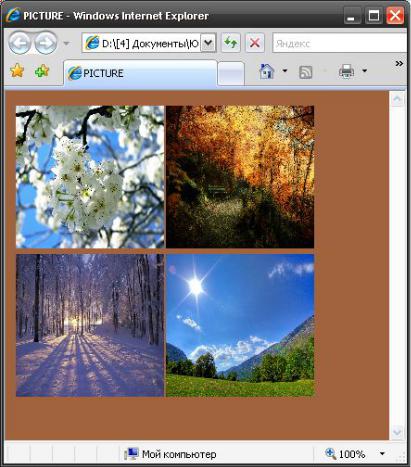Select the PICTURE tab
Screen dimensions: 411x467
click(x=140, y=73)
